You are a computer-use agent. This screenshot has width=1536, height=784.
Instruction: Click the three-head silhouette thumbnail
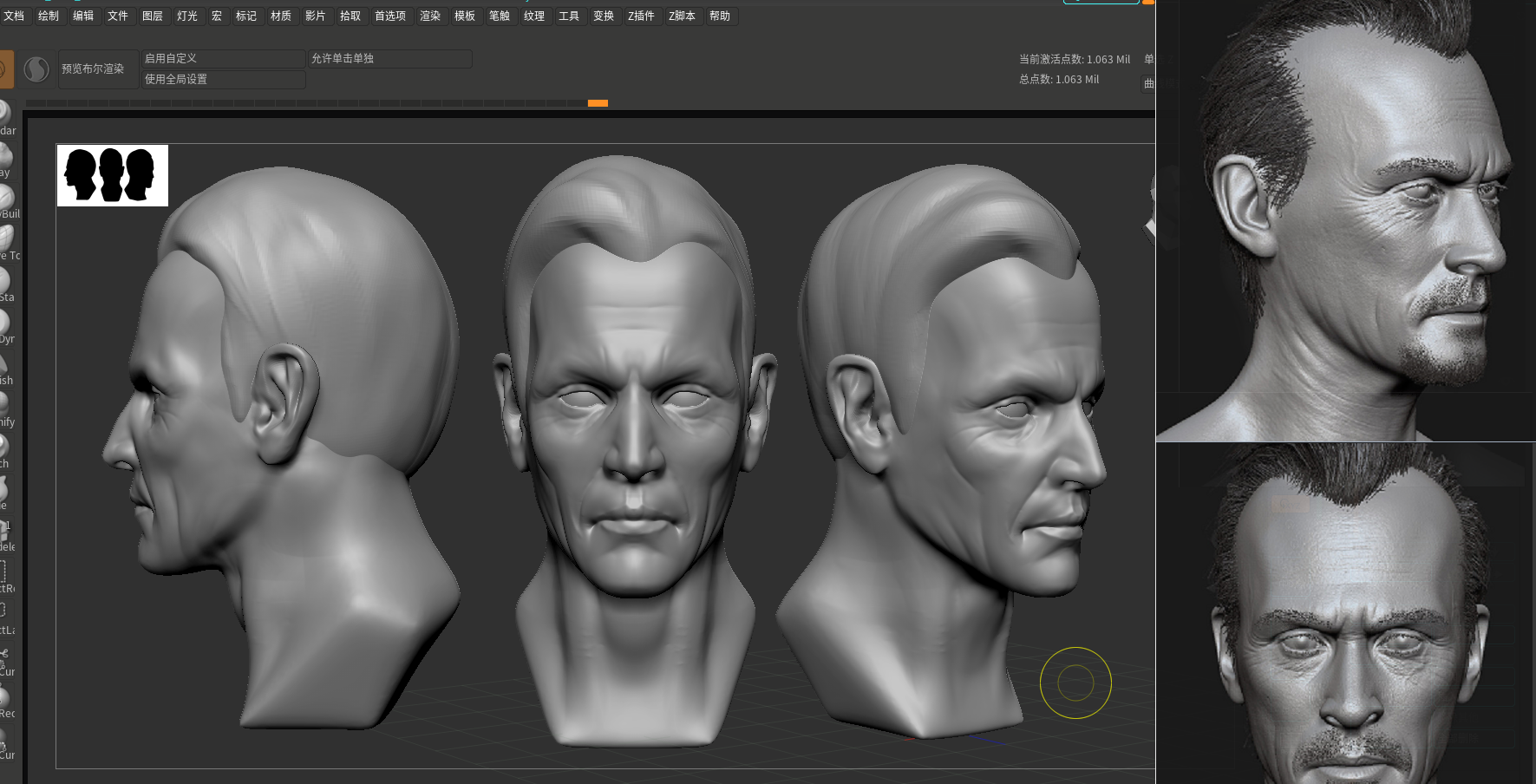[113, 175]
